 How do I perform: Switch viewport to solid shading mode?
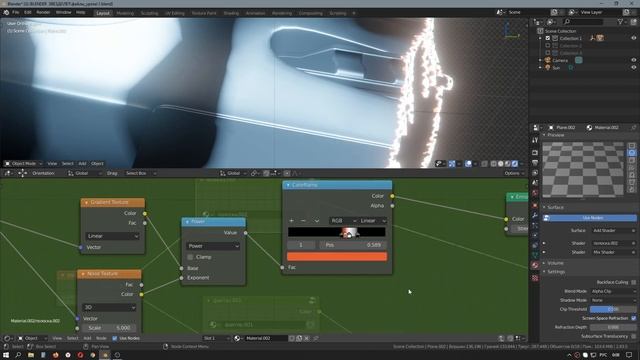pyautogui.click(x=501, y=164)
